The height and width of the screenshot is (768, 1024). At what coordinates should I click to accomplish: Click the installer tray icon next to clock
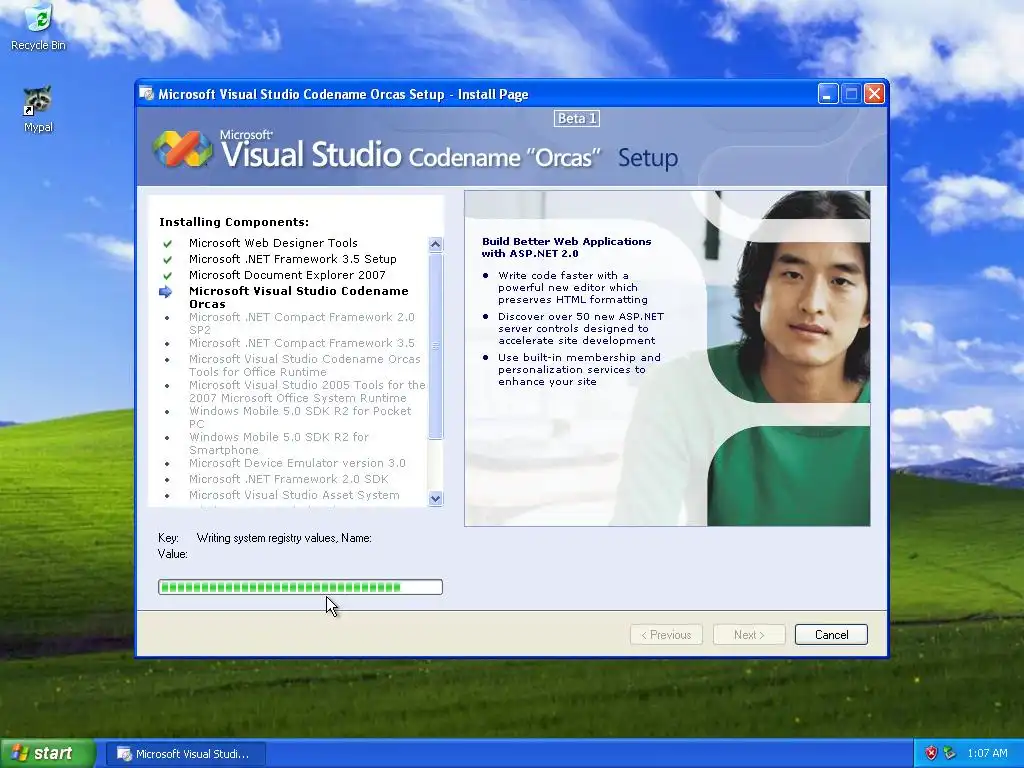950,753
